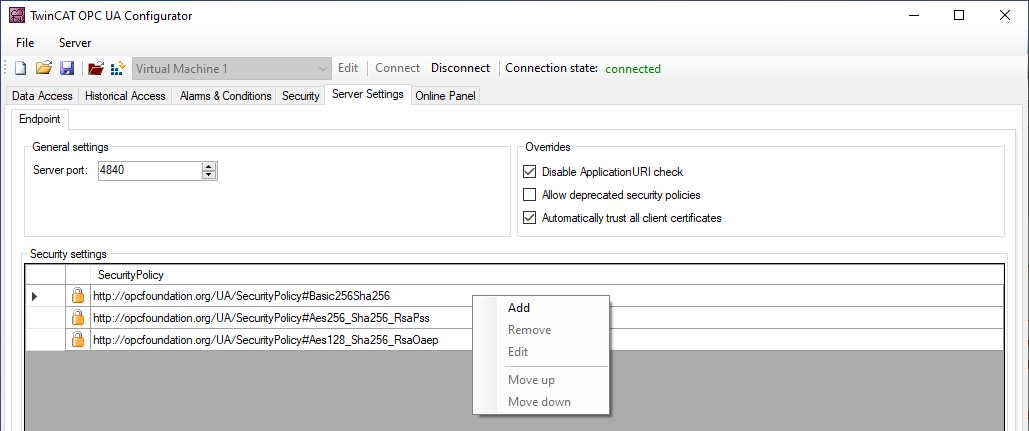This screenshot has height=431, width=1029.
Task: Select the Basic256Sha256 security policy row
Action: coord(514,296)
